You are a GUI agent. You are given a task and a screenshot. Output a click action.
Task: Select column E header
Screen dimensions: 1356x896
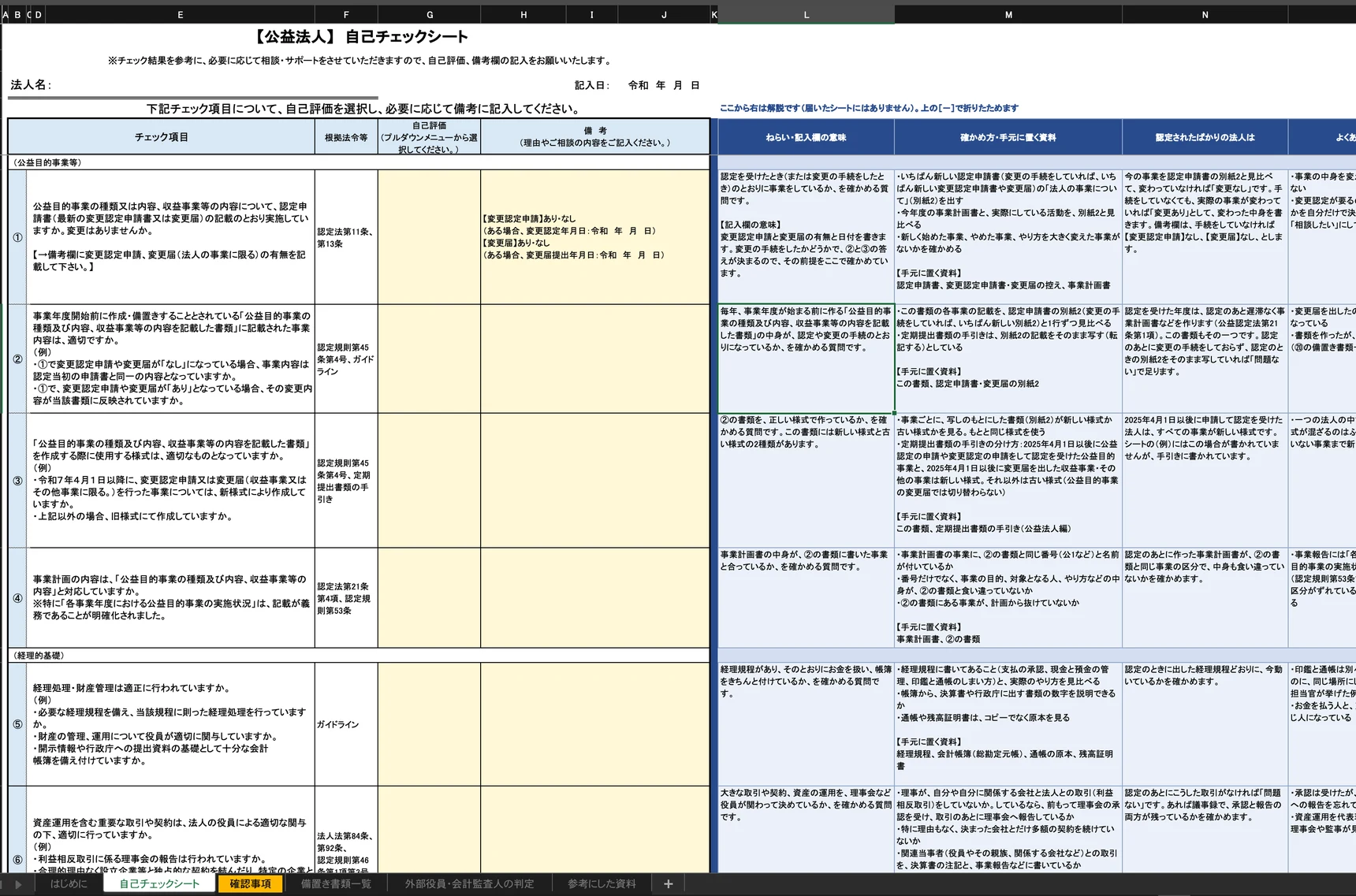(x=181, y=15)
